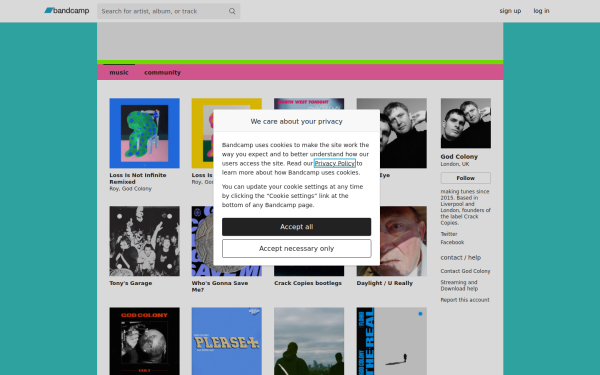The image size is (600, 375).
Task: Follow God Colony
Action: pyautogui.click(x=466, y=178)
